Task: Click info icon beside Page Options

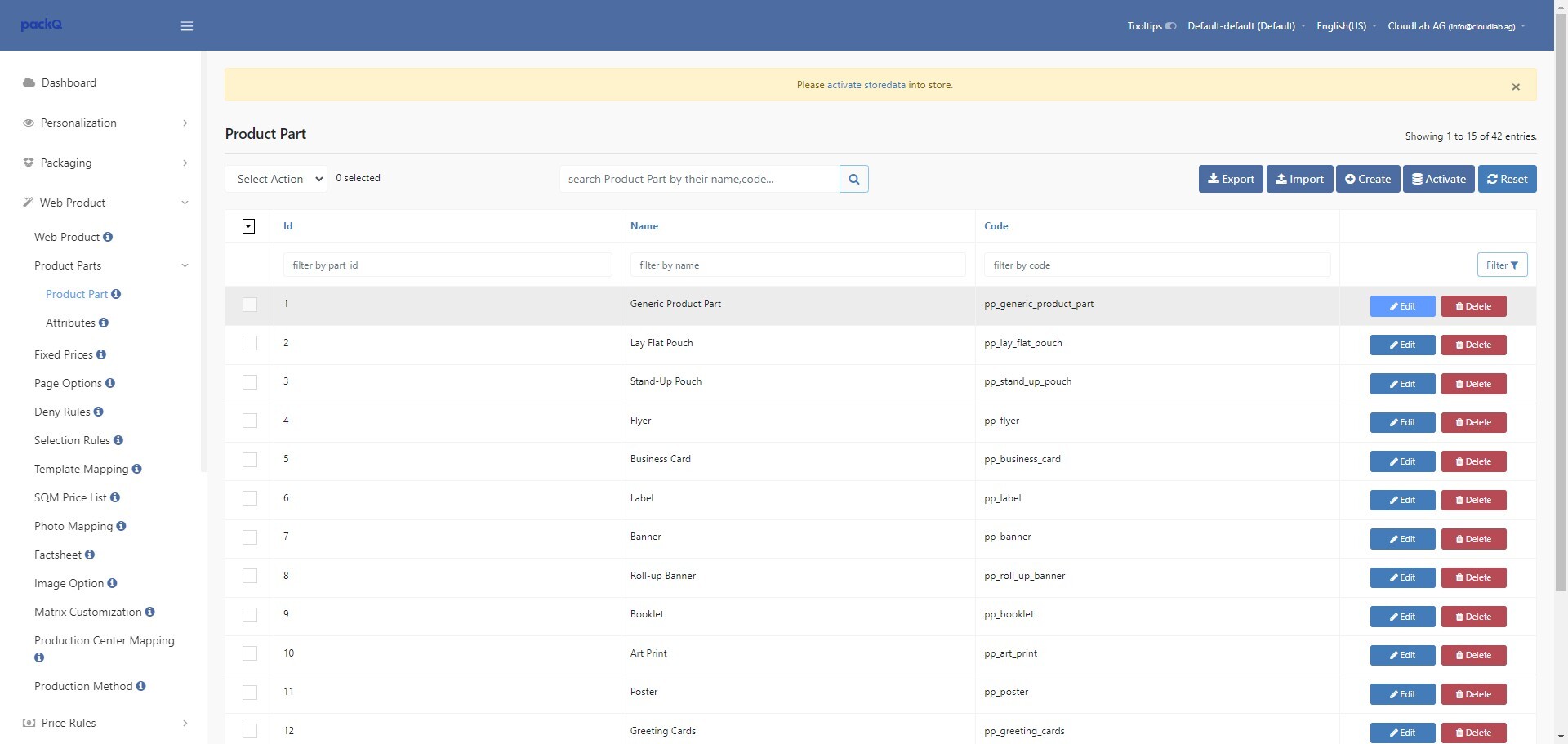Action: 110,383
